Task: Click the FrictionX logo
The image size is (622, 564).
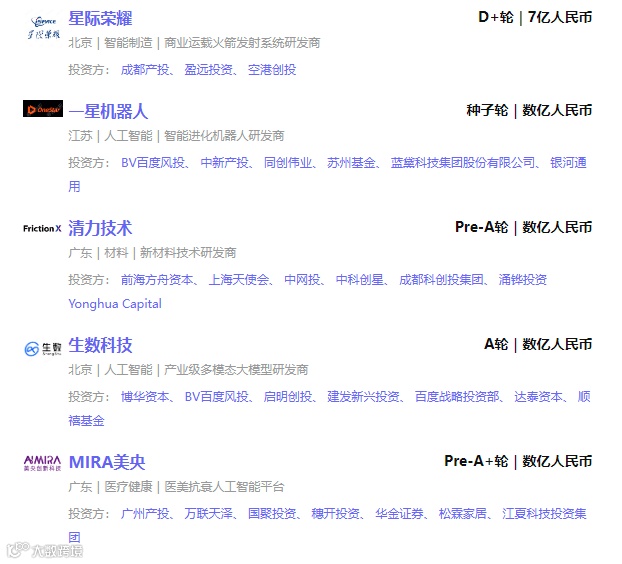Action: pos(42,228)
